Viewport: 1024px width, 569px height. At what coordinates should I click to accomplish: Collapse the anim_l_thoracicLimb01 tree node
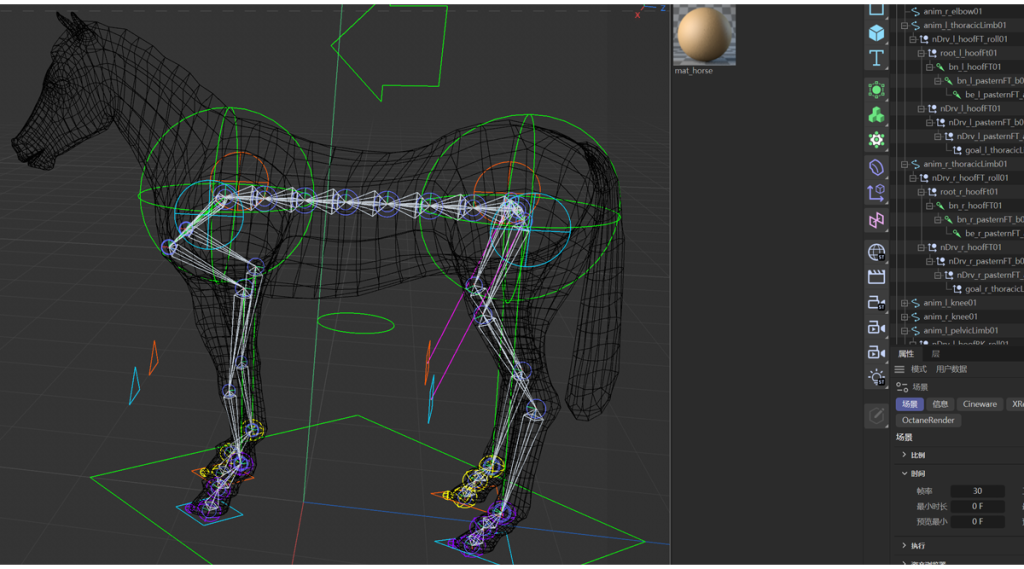pyautogui.click(x=905, y=26)
